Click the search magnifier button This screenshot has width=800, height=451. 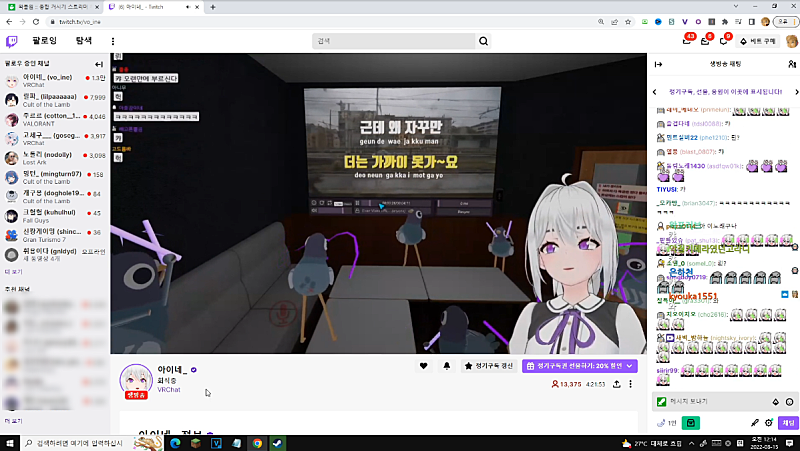483,41
